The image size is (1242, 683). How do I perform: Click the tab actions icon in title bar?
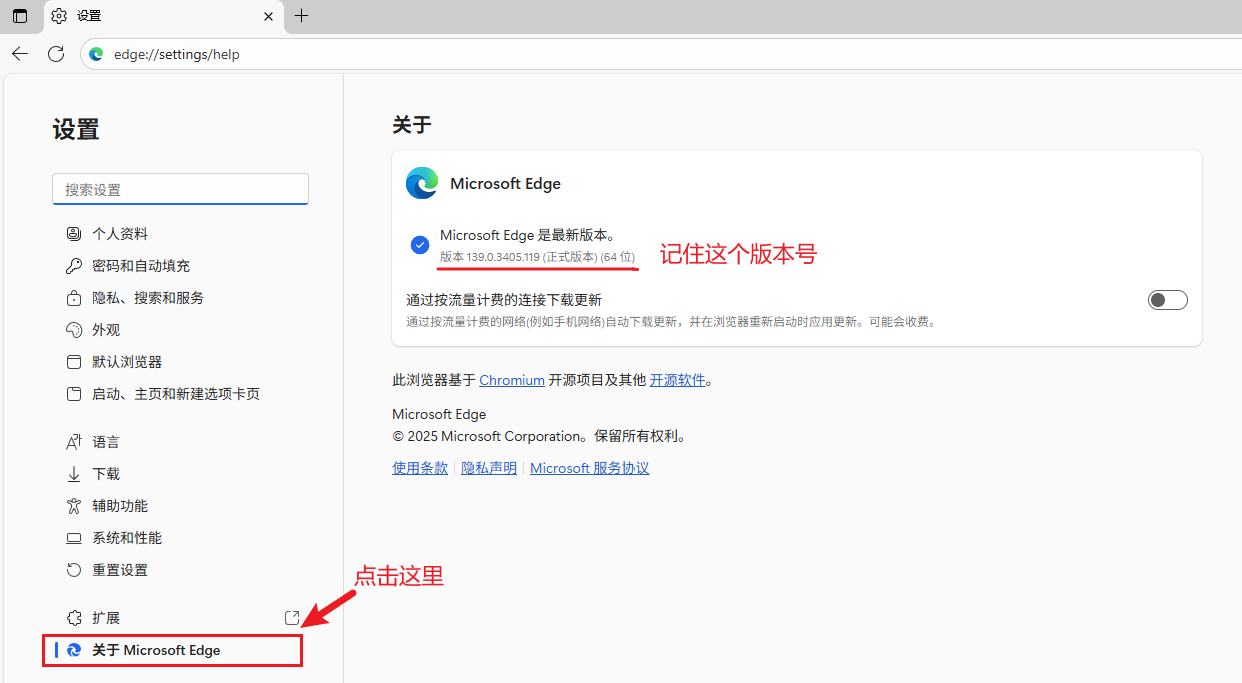(20, 16)
